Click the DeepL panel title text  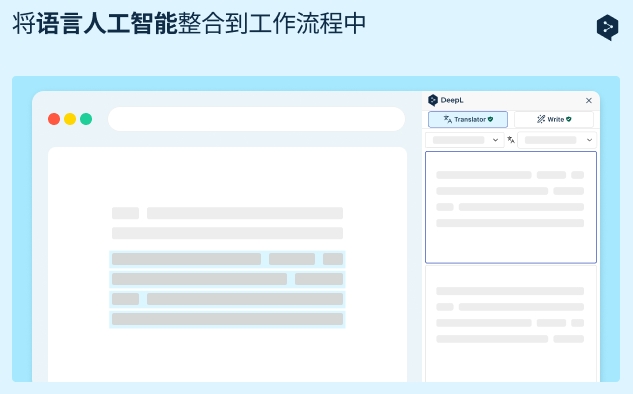tap(452, 100)
